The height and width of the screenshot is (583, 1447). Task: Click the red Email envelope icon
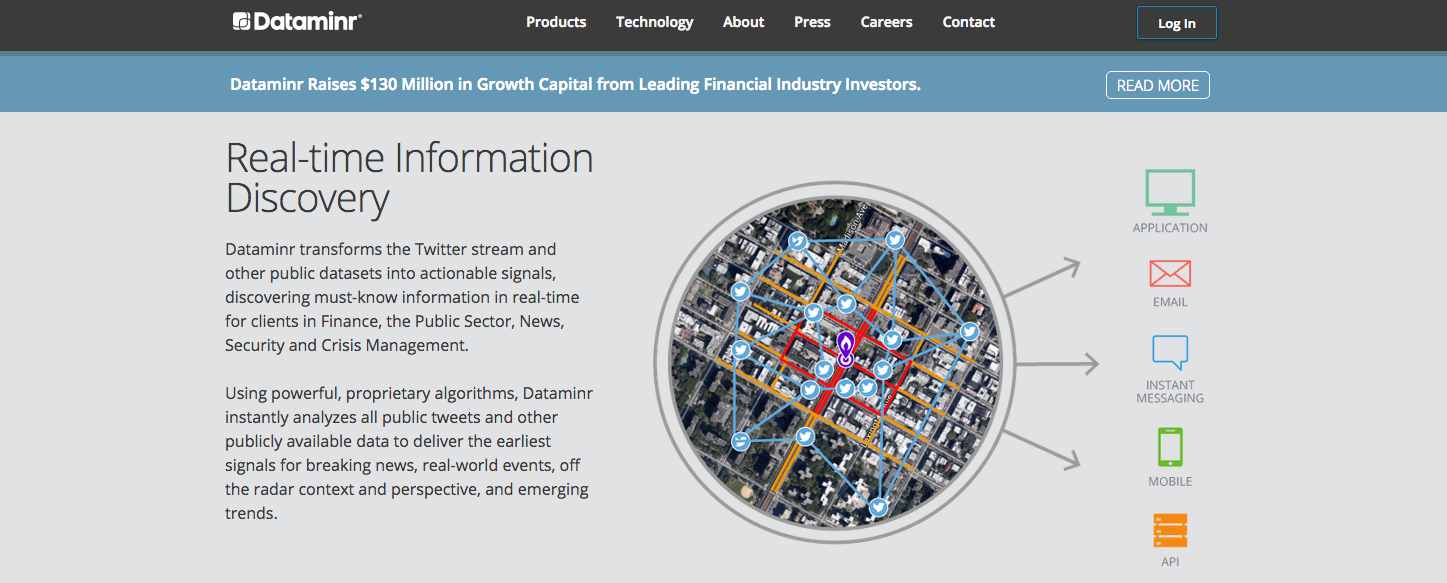tap(1170, 273)
